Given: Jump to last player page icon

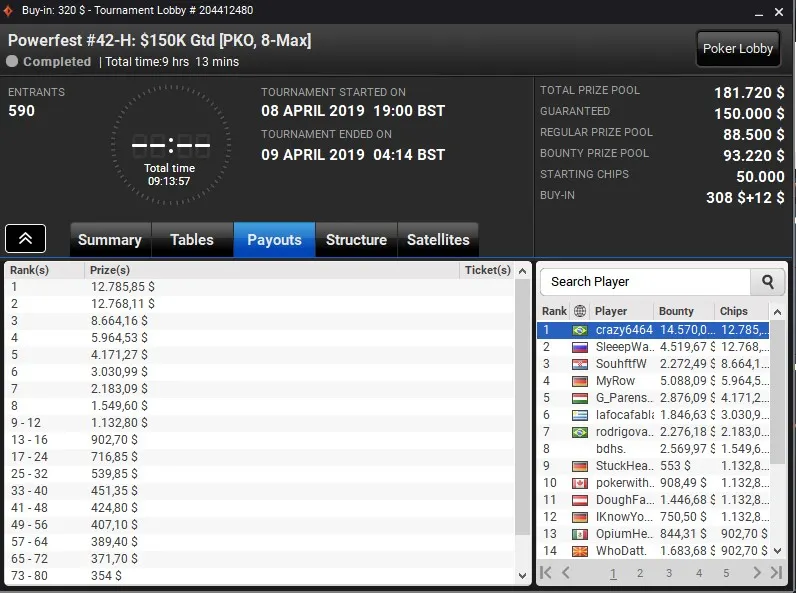Looking at the screenshot, I should pos(776,573).
